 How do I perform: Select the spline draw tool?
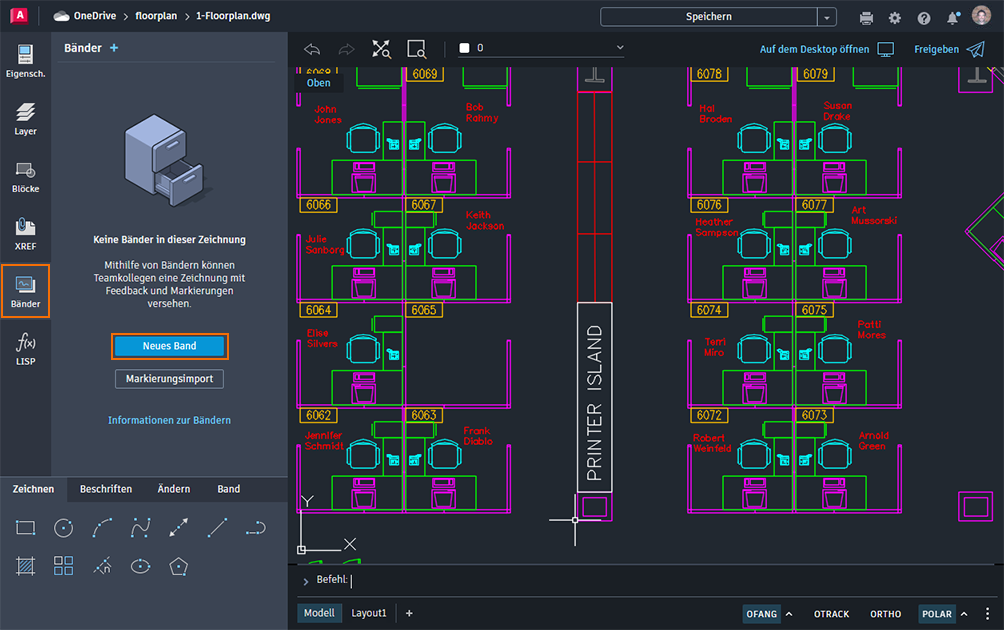[x=140, y=528]
